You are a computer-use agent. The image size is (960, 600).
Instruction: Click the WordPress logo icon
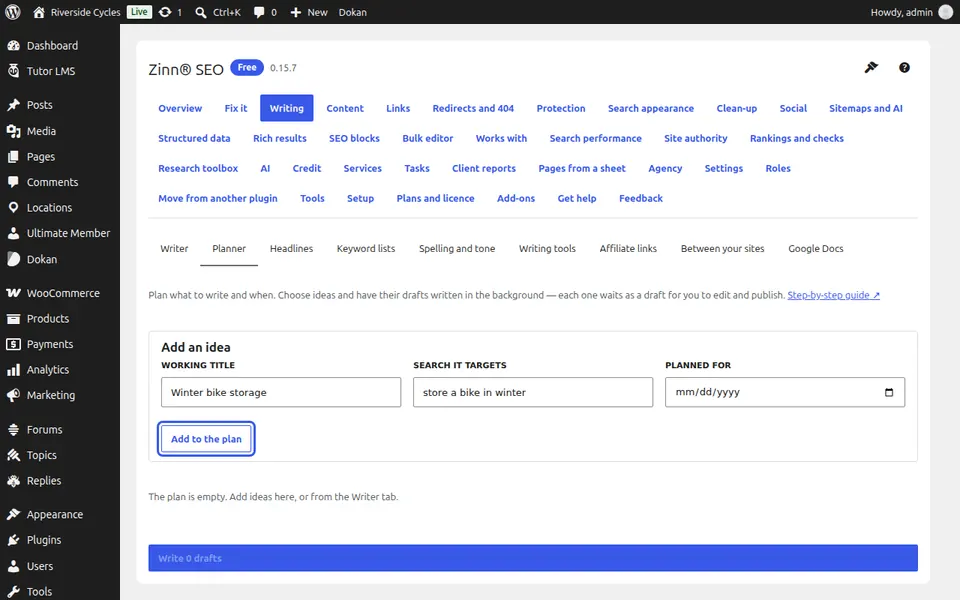point(12,12)
